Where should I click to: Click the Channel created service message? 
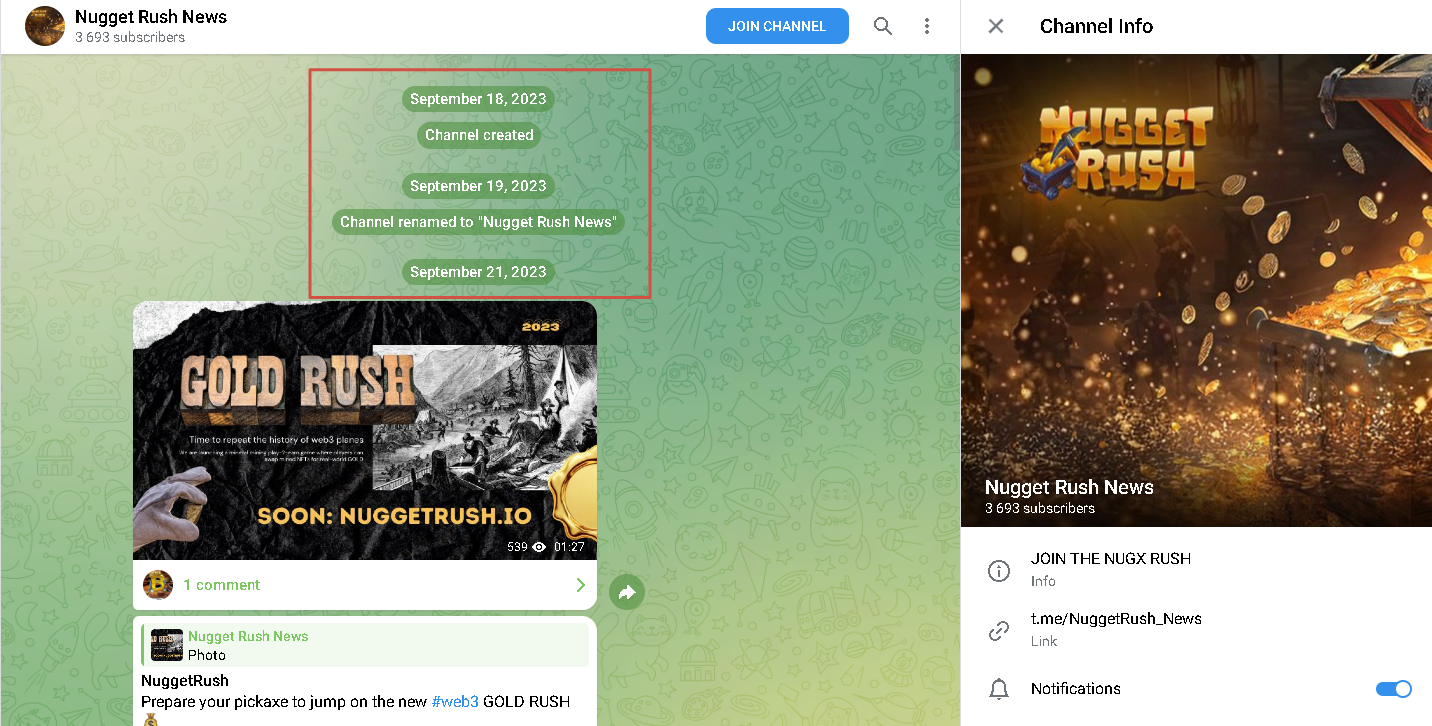pyautogui.click(x=479, y=135)
